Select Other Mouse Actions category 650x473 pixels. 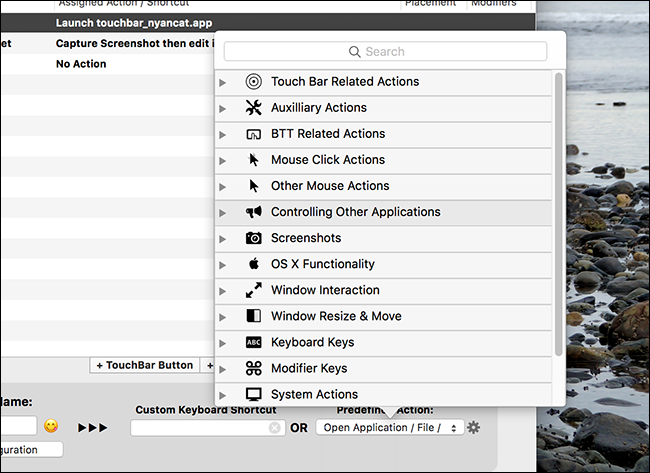coord(383,186)
